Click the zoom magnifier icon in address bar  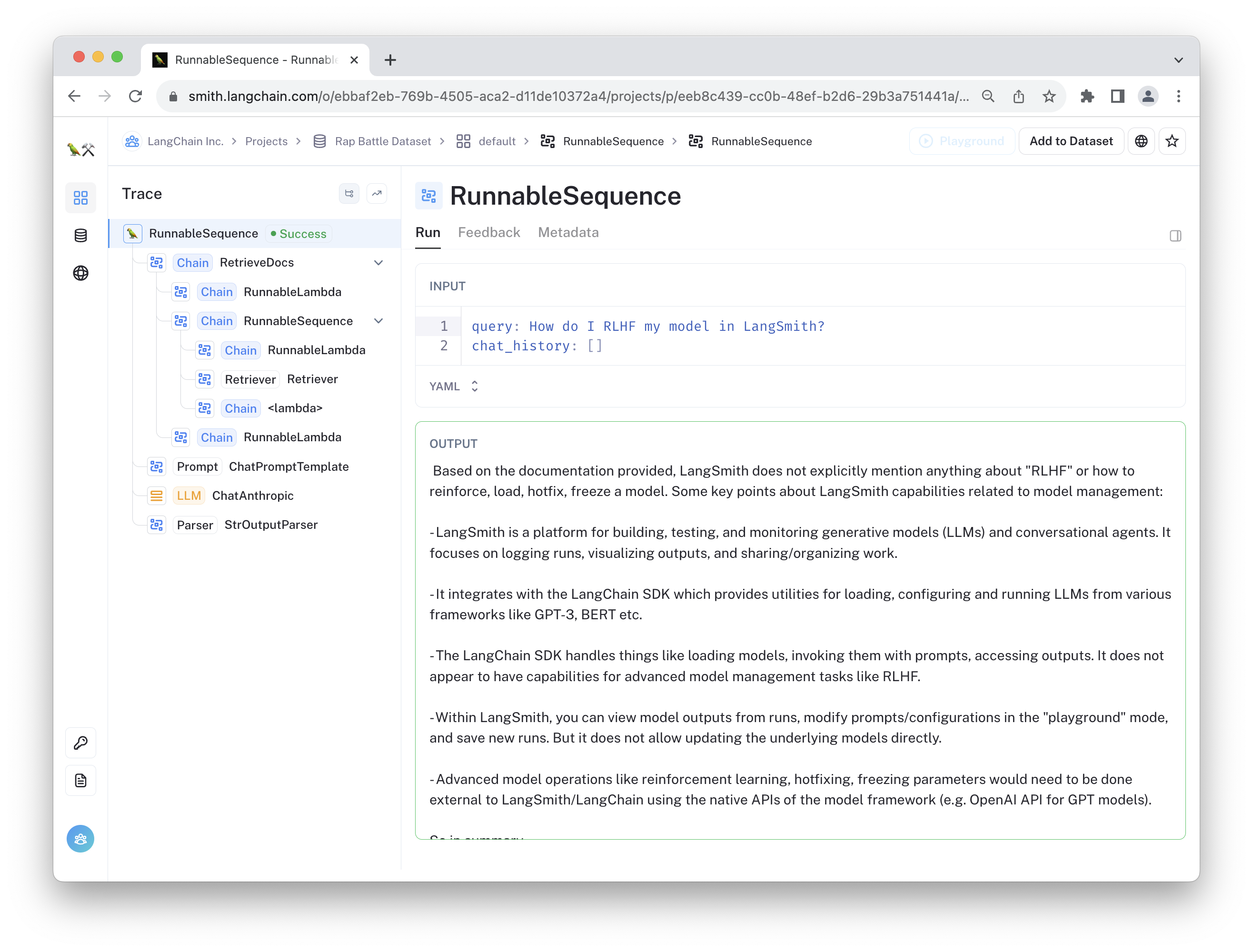(988, 96)
